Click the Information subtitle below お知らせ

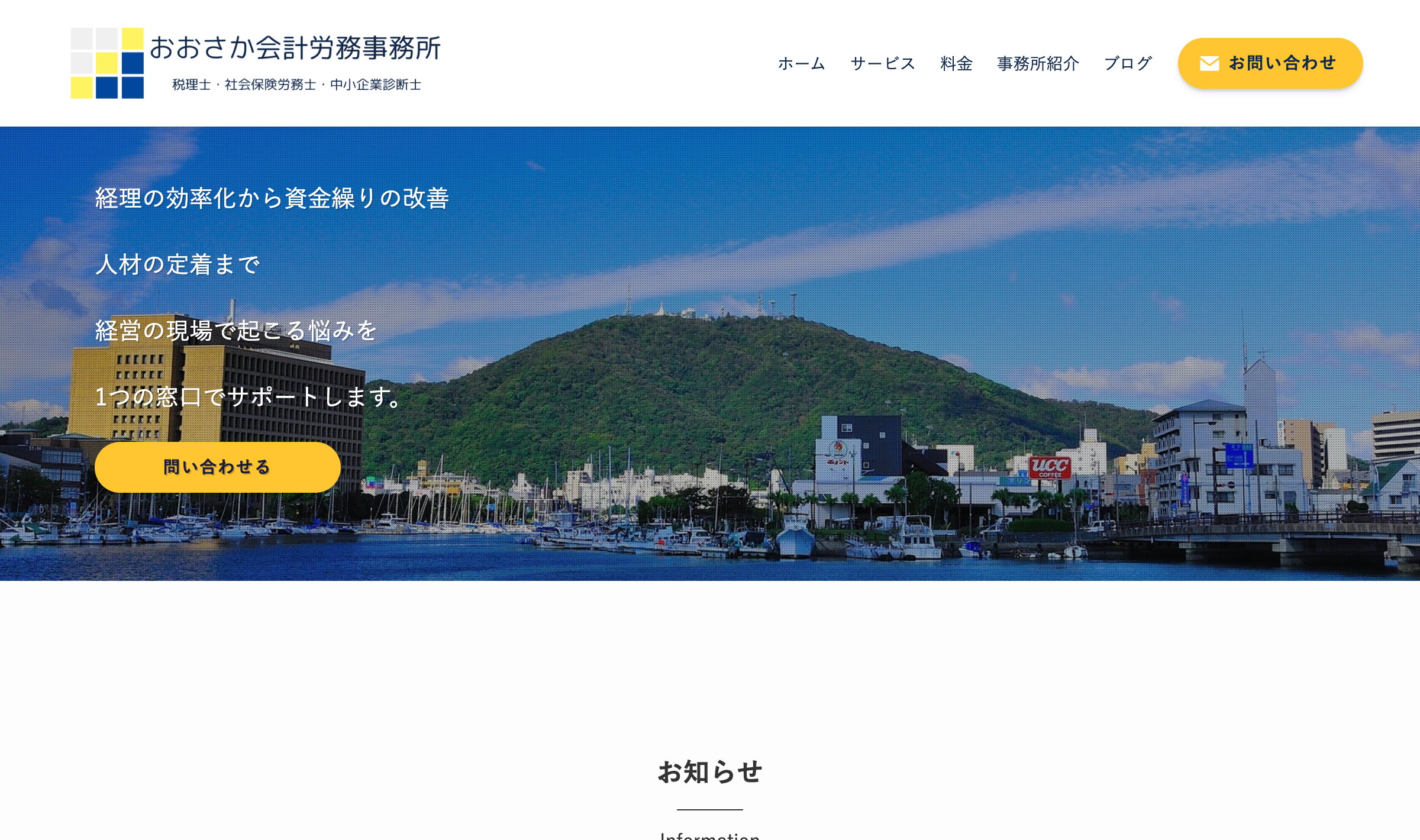pos(709,835)
